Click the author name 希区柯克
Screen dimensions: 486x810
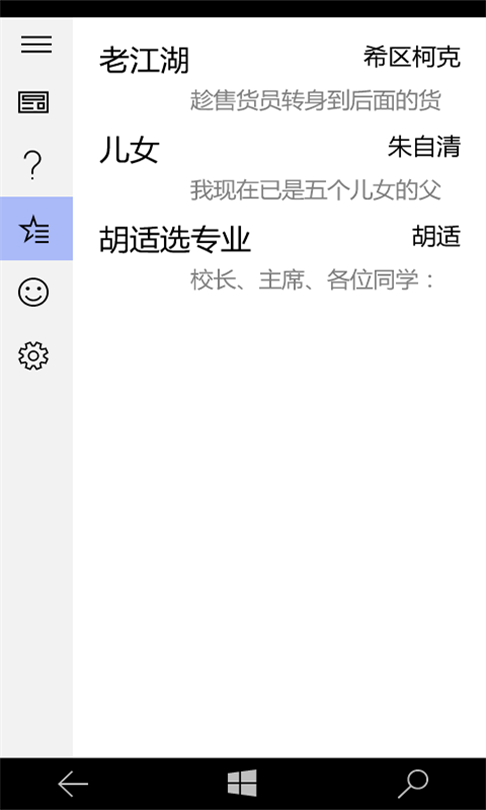(412, 57)
